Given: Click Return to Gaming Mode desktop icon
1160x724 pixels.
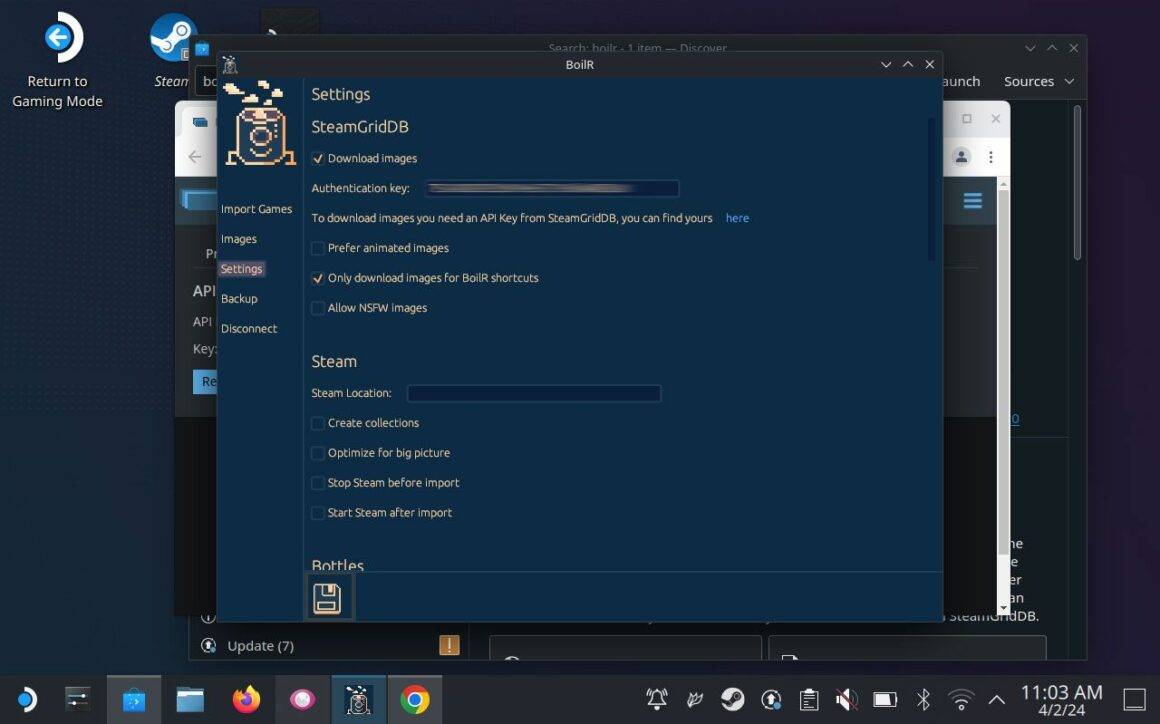Looking at the screenshot, I should pyautogui.click(x=58, y=61).
